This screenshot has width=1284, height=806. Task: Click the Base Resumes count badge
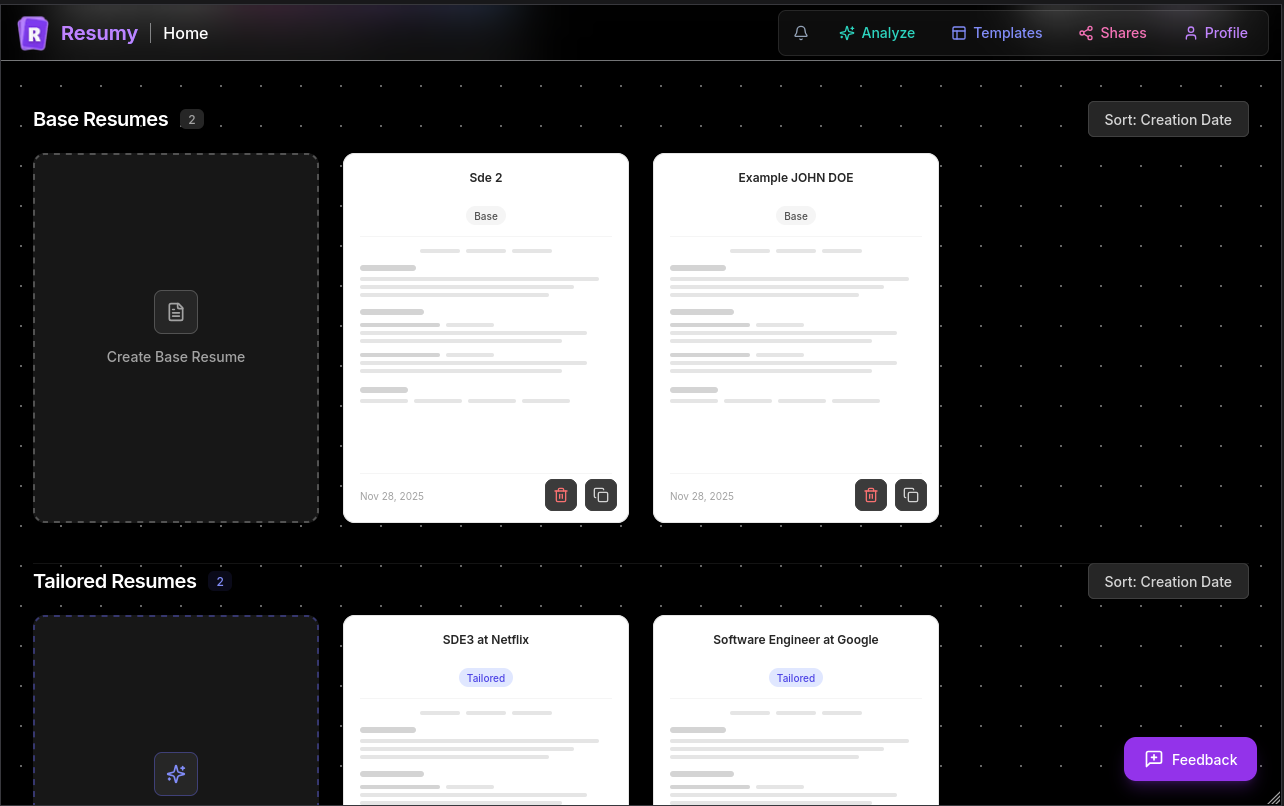pyautogui.click(x=192, y=119)
